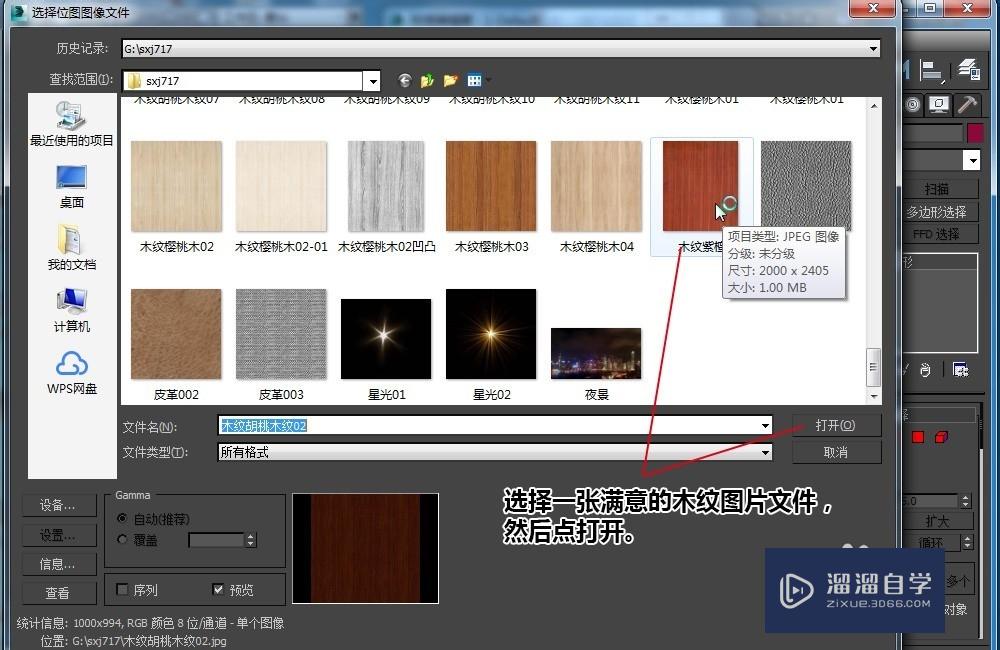Enable the 序列 (sequence) checkbox
This screenshot has height=650, width=1000.
pos(123,590)
